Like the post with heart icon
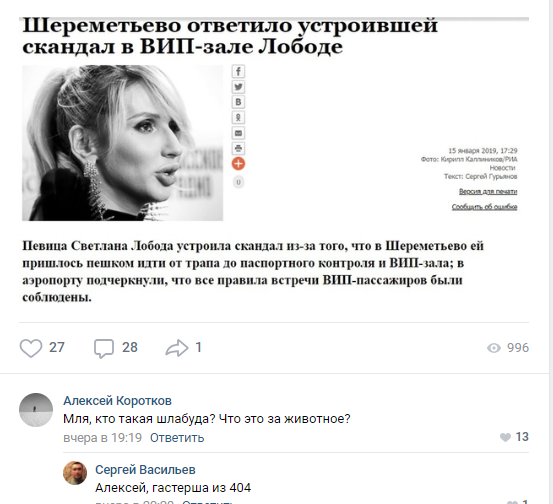This screenshot has width=553, height=504. pos(31,348)
